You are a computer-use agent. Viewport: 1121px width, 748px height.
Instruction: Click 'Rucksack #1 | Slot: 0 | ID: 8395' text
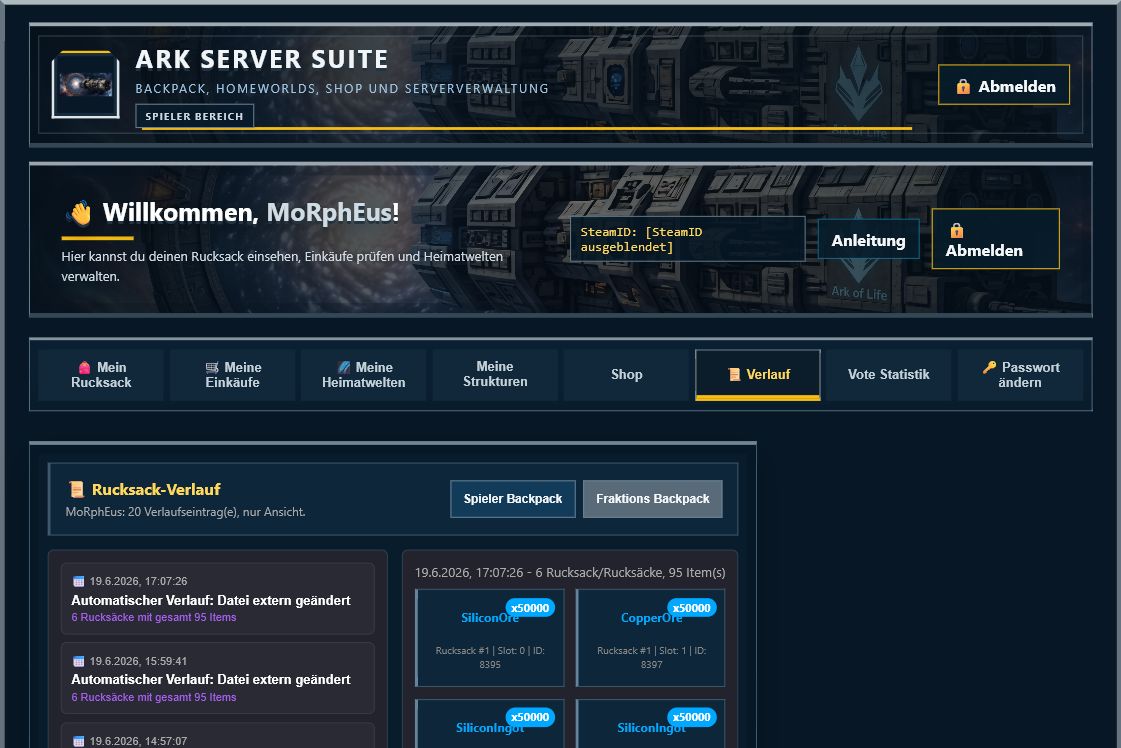click(x=490, y=657)
